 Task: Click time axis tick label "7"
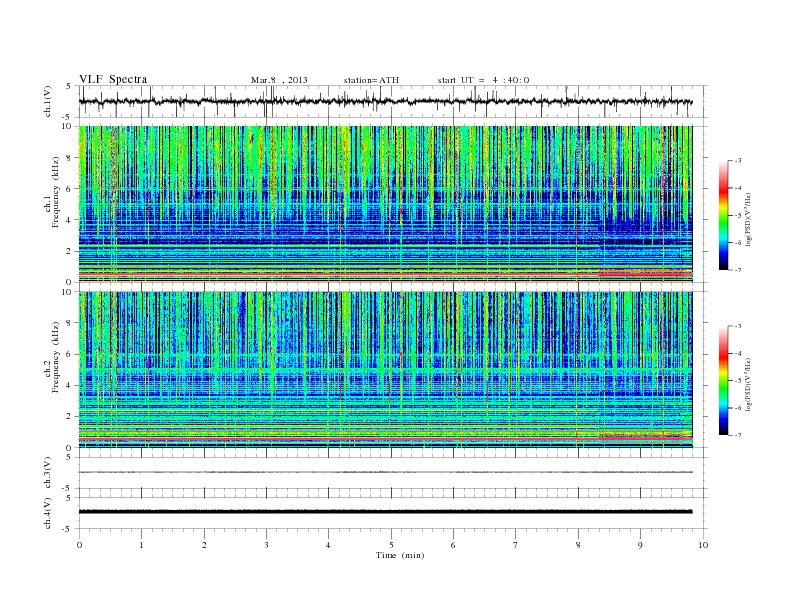[x=516, y=545]
